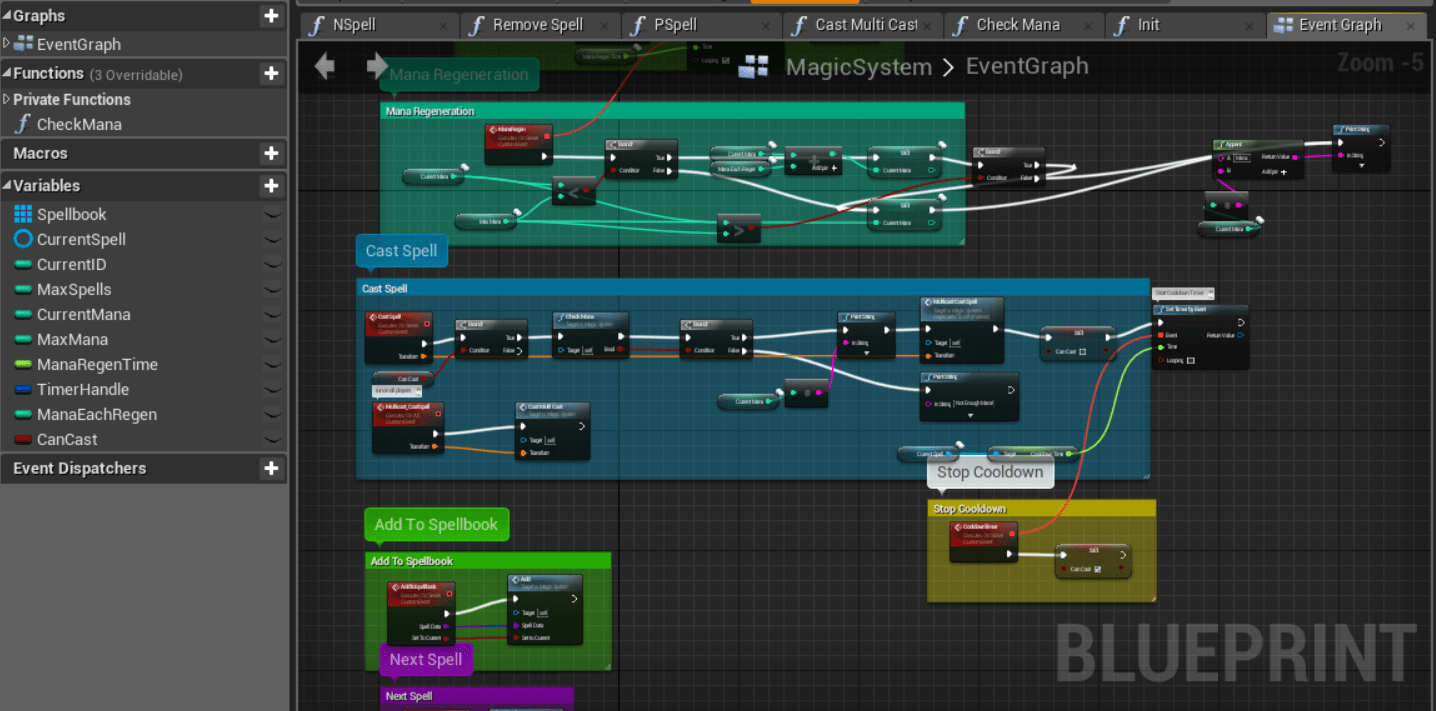Collapse the Functions section triangle
This screenshot has height=711, width=1436.
(6, 74)
